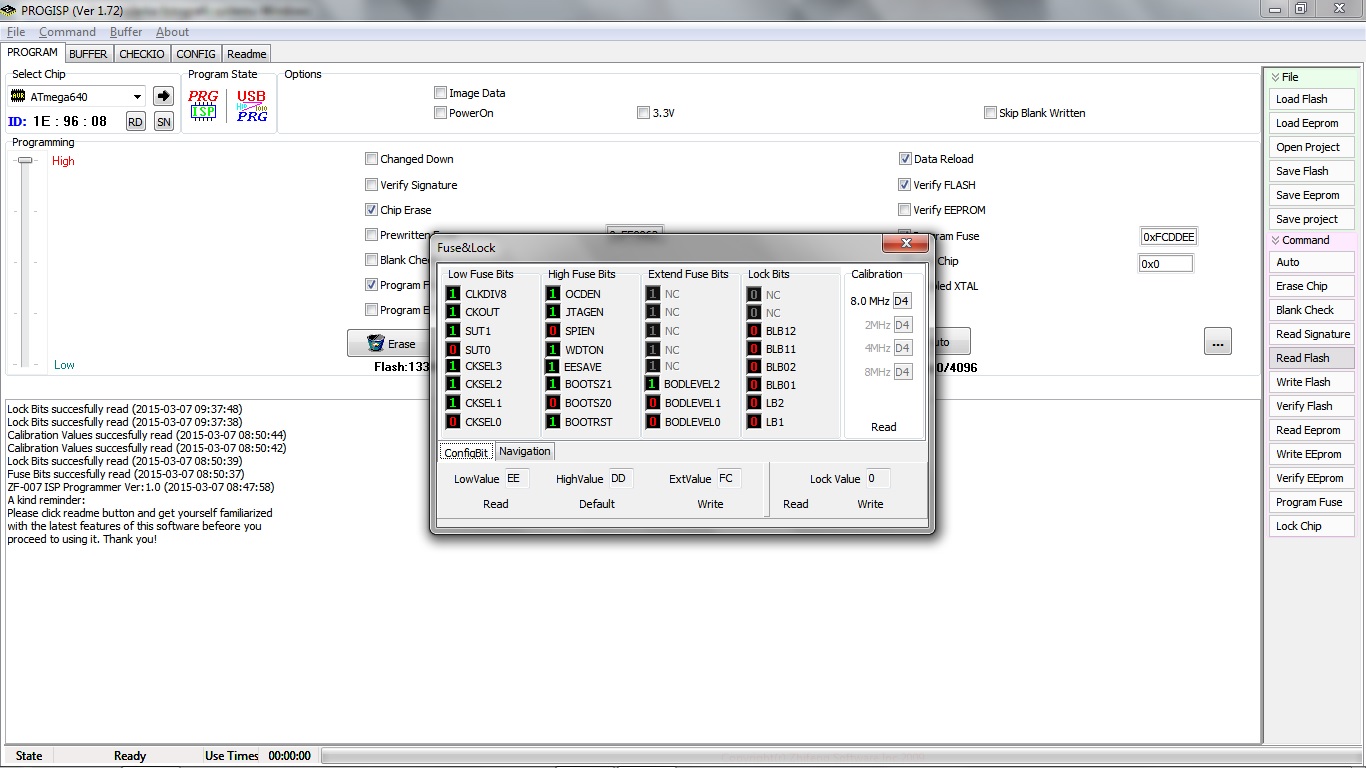Screen dimensions: 1366x768
Task: Flip the SUT0 fuse bit
Action: point(453,350)
